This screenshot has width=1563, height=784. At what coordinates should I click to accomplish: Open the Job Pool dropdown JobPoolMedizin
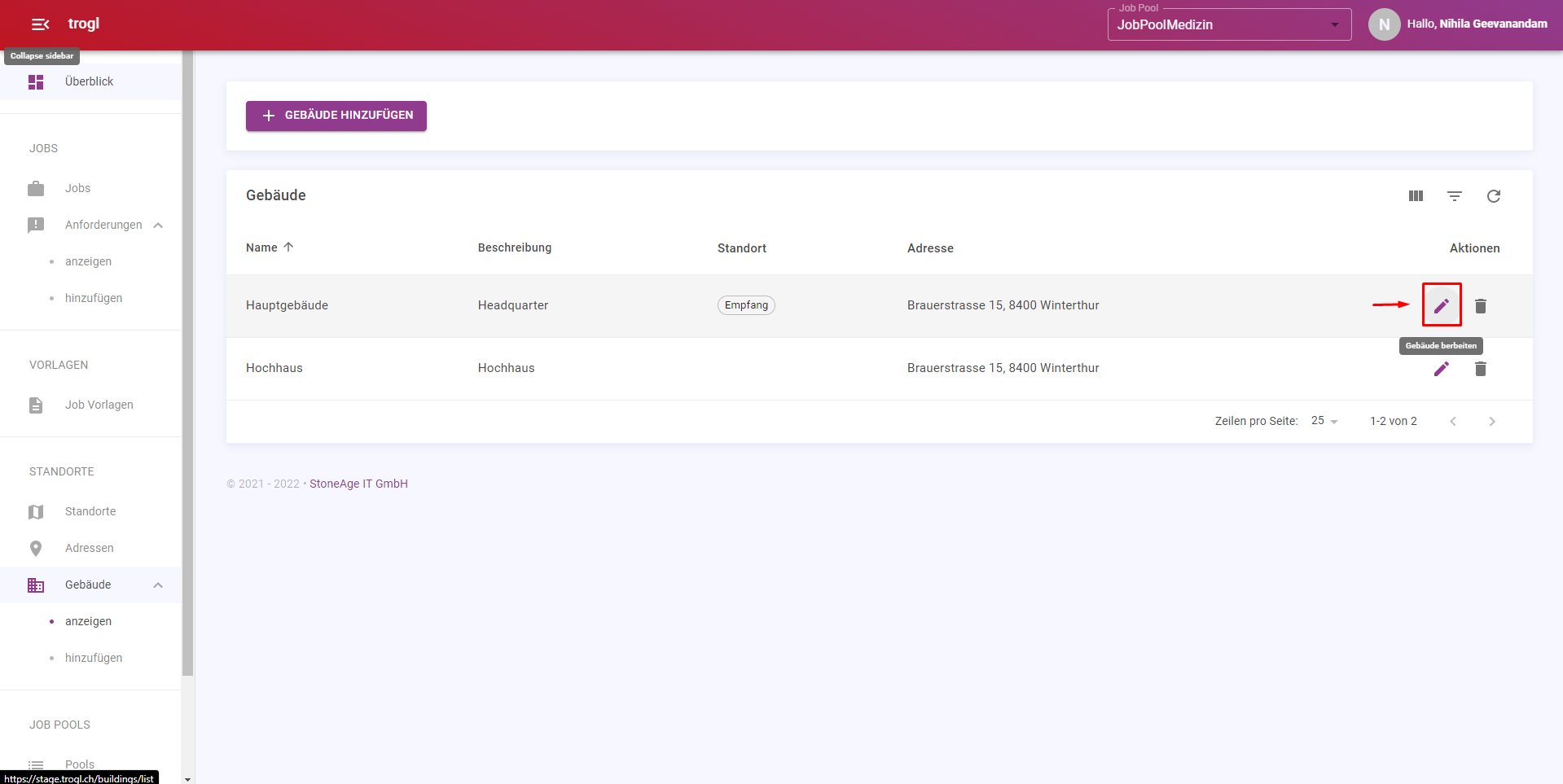(1229, 24)
